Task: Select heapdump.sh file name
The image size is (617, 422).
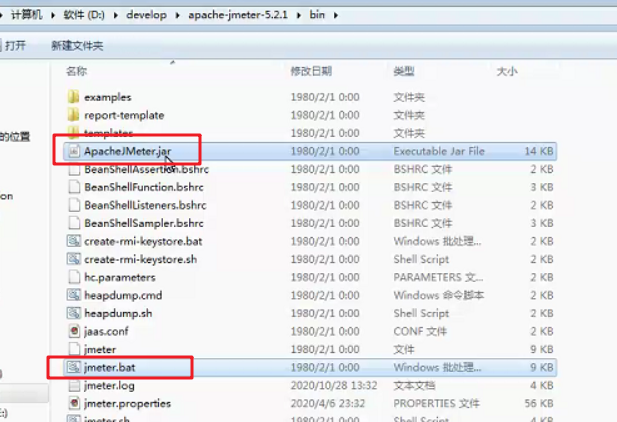Action: 118,313
